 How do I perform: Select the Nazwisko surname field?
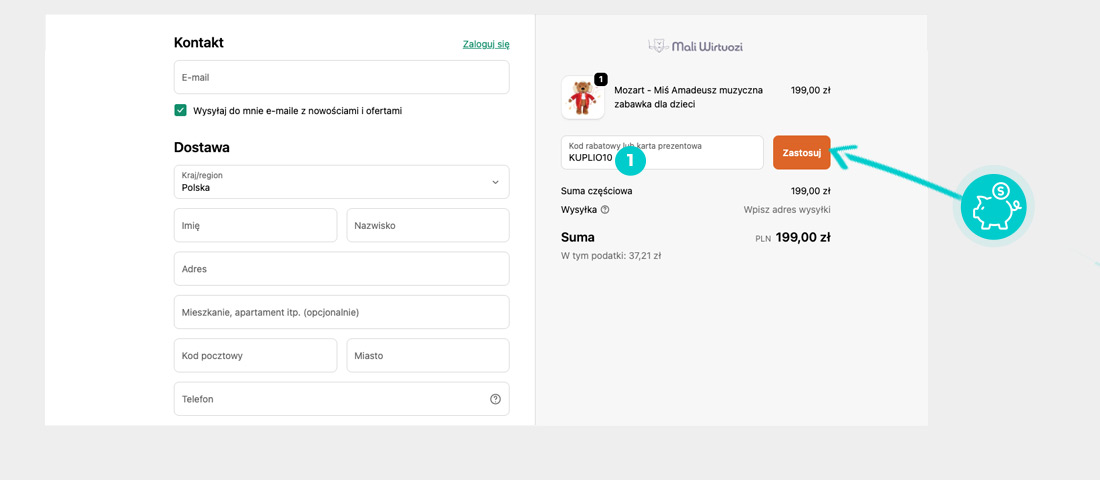click(x=427, y=225)
